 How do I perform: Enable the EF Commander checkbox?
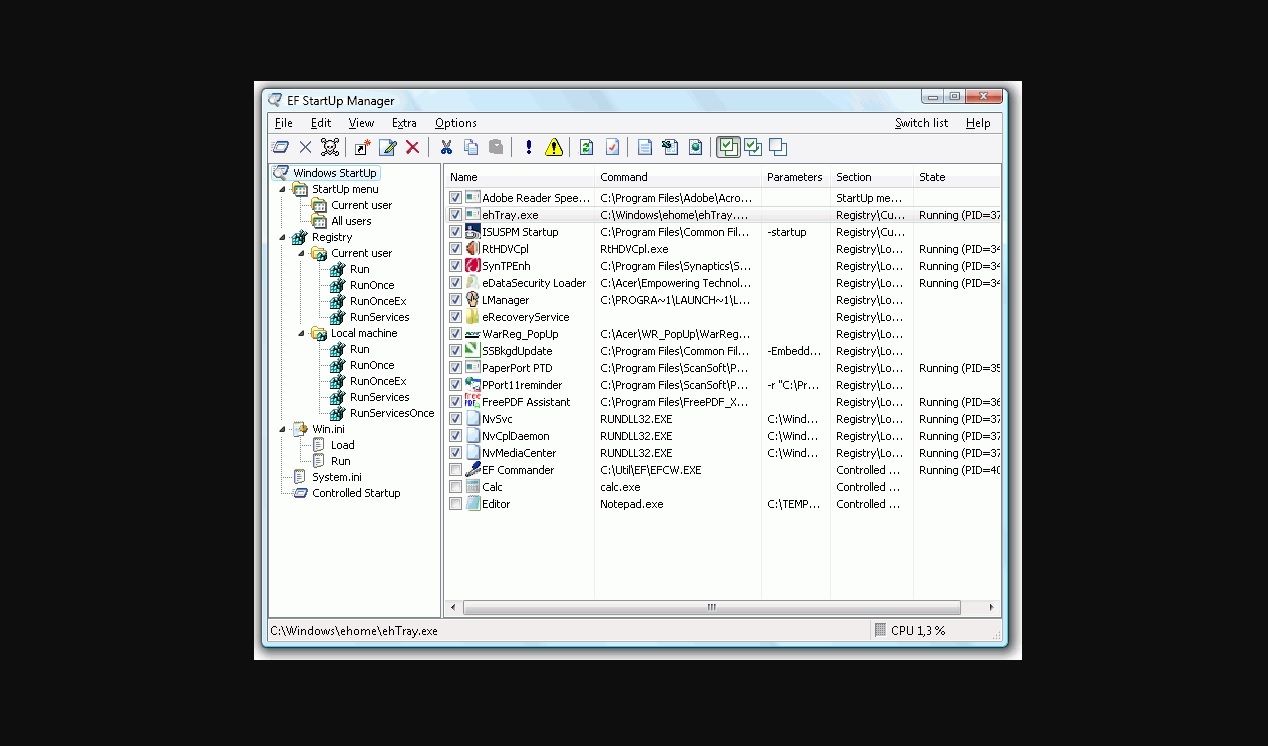click(x=456, y=470)
